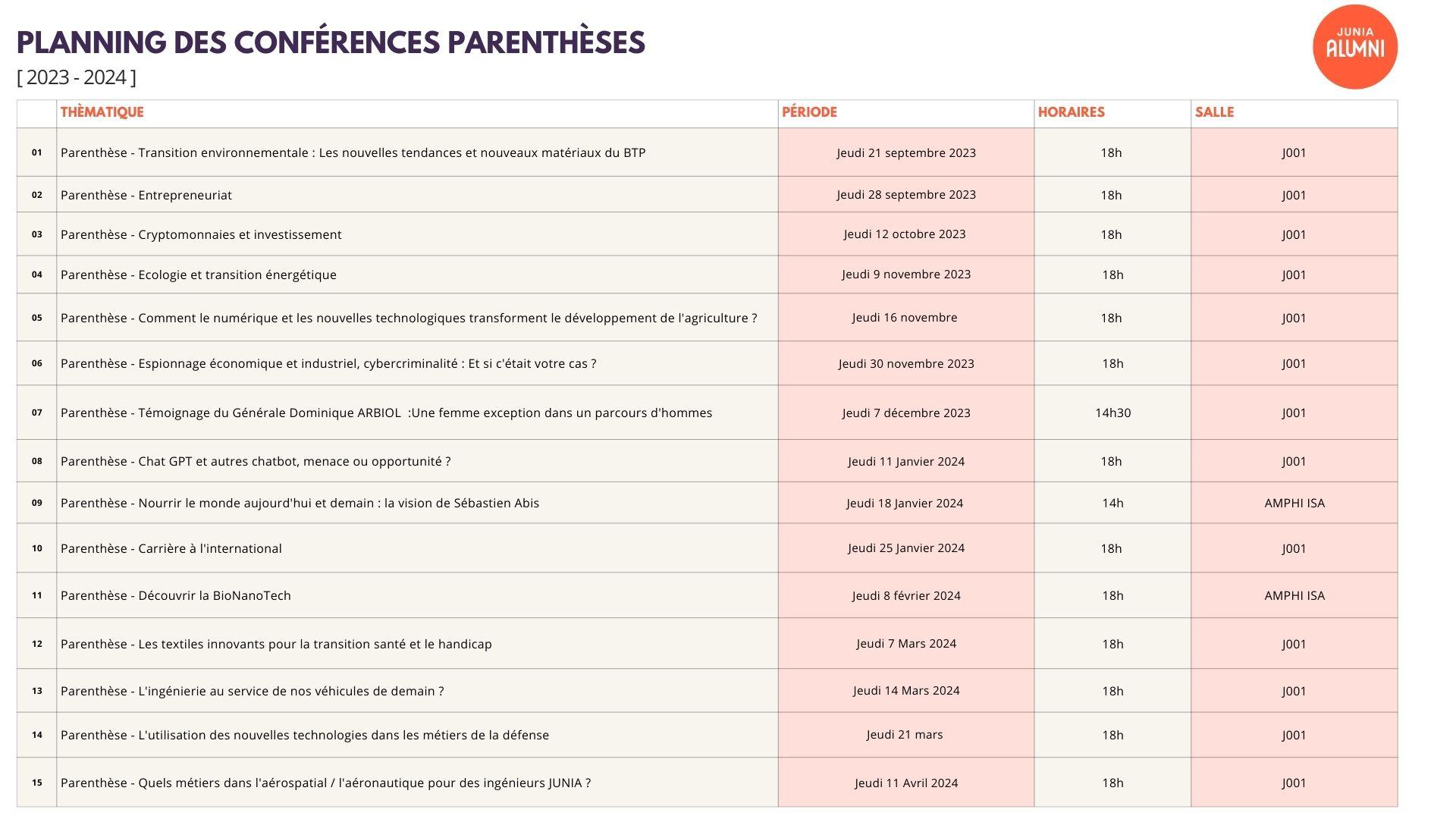Click the date Jeudi 7 décembre 2023
Viewport: 1456px width, 819px height.
click(906, 413)
